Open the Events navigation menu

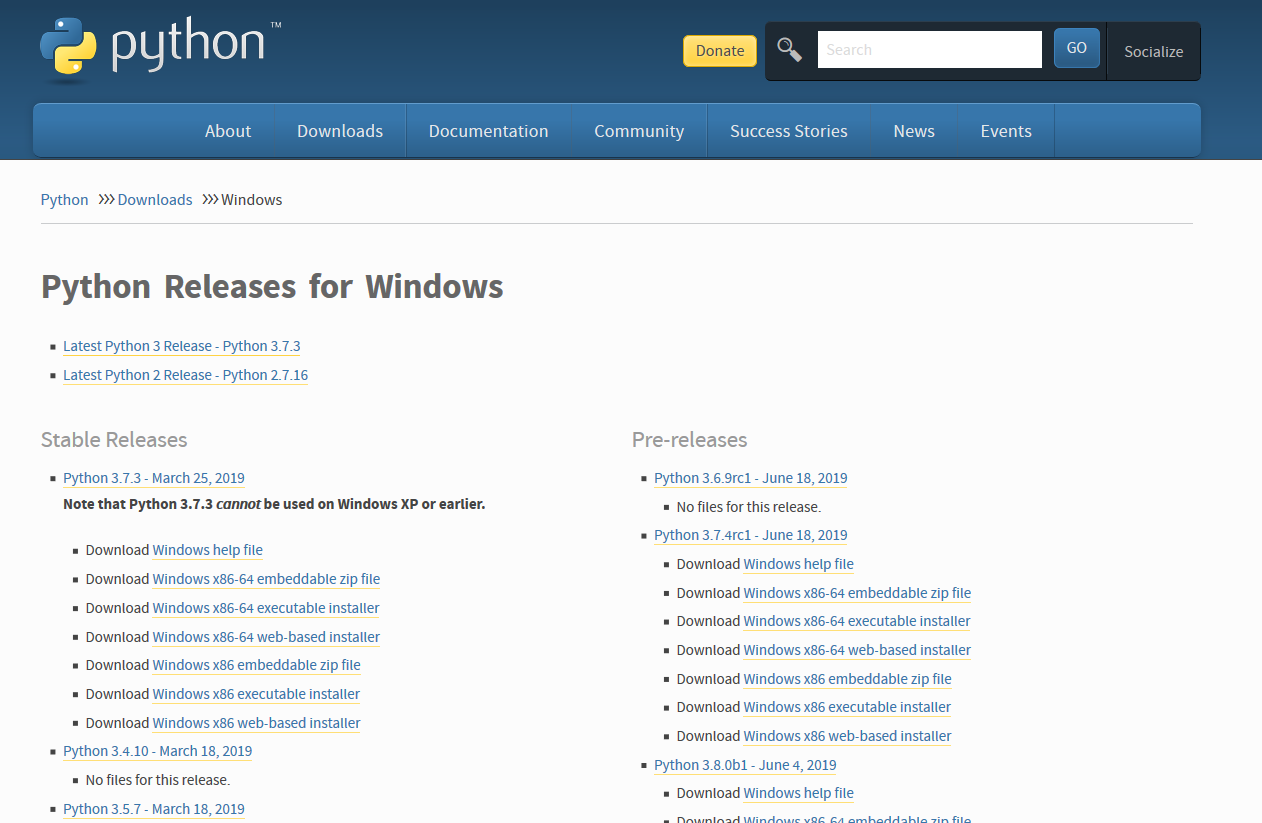[x=1006, y=131]
